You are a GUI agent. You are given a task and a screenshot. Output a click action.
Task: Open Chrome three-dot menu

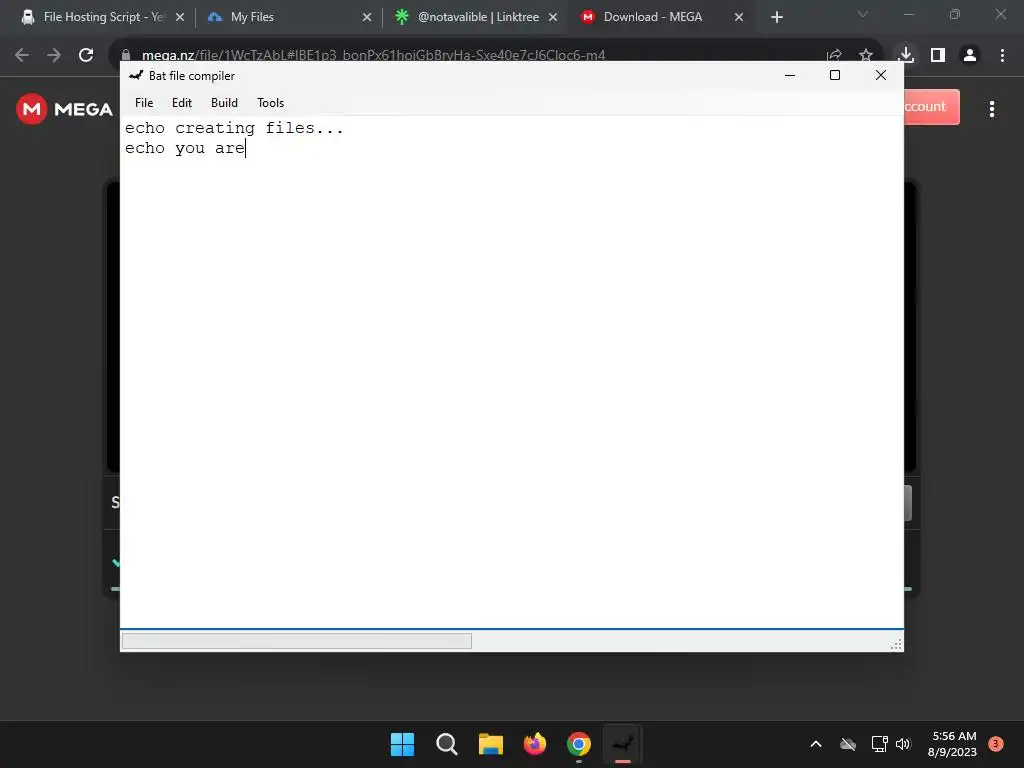coord(1002,56)
